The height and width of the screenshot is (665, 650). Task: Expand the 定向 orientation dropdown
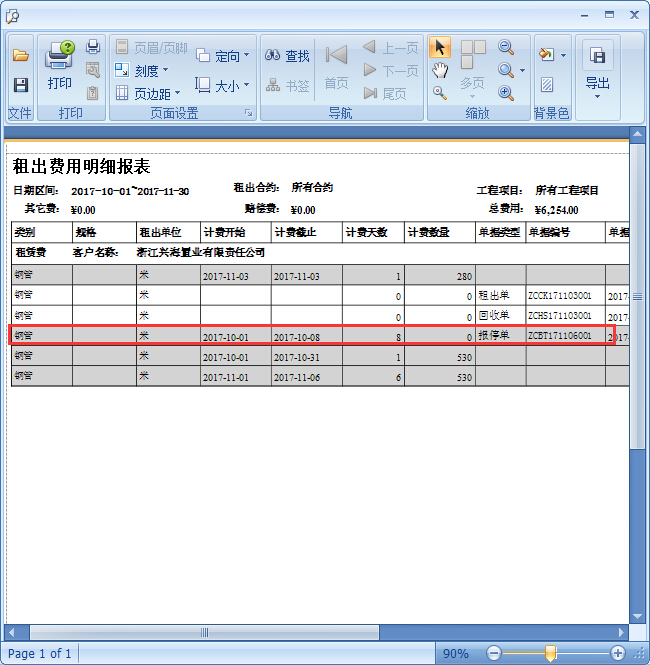[223, 56]
